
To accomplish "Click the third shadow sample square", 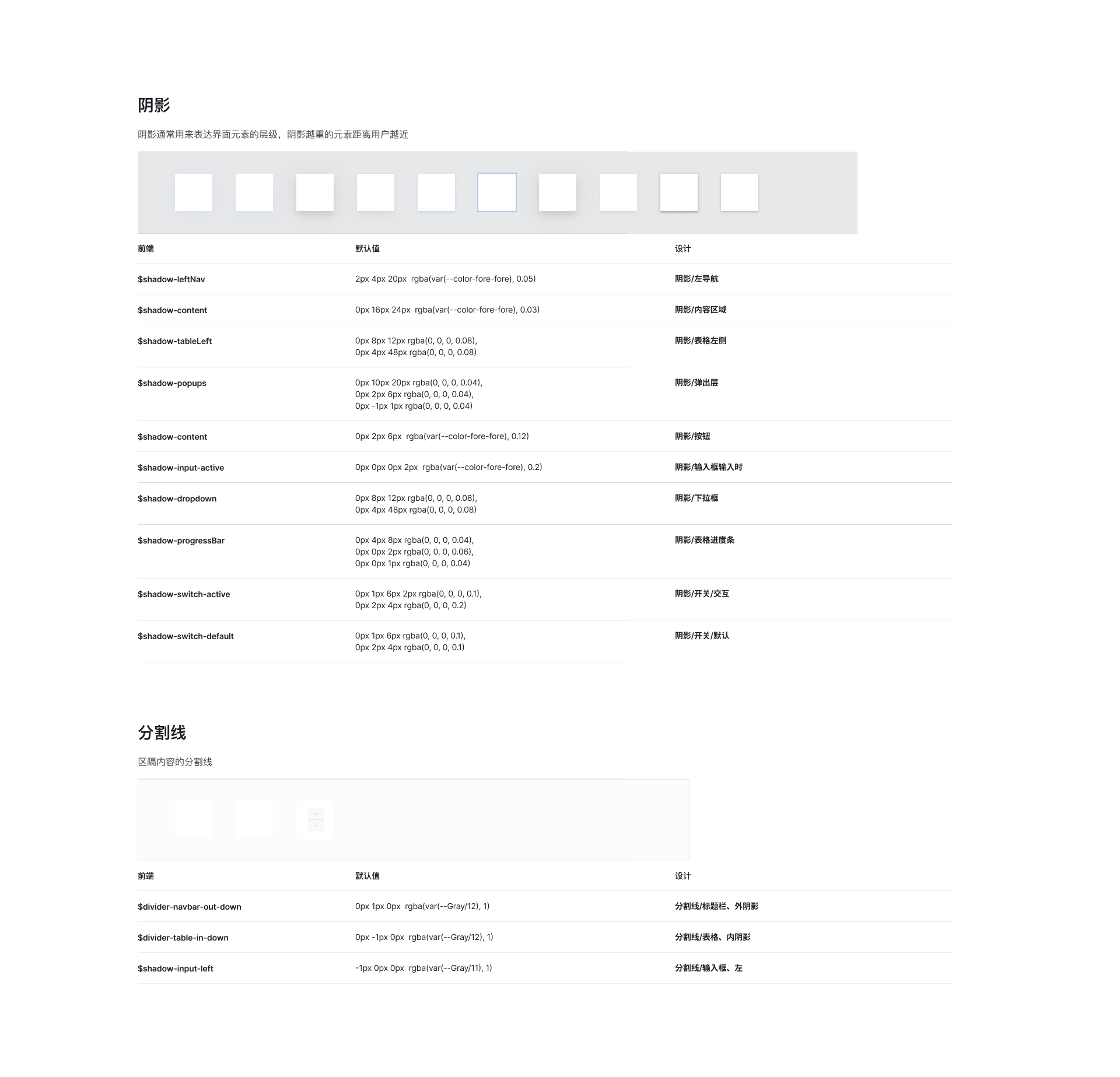I will pos(315,192).
